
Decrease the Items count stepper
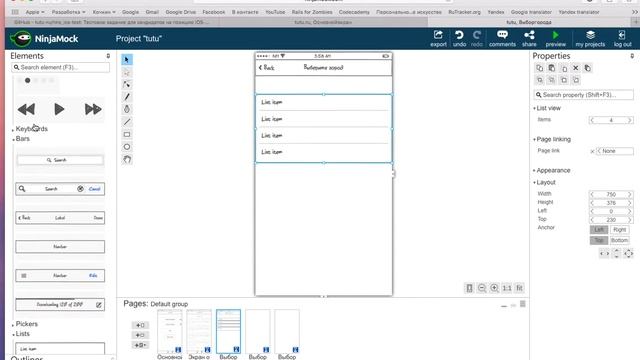592,120
